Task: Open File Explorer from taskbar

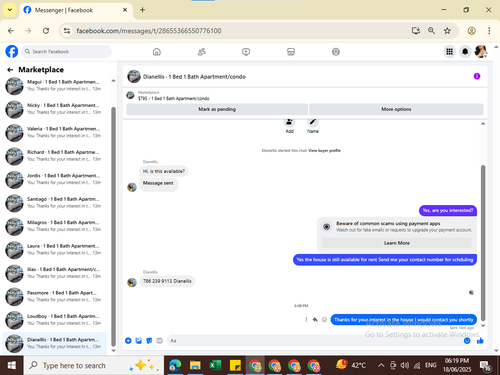Action: (195, 365)
